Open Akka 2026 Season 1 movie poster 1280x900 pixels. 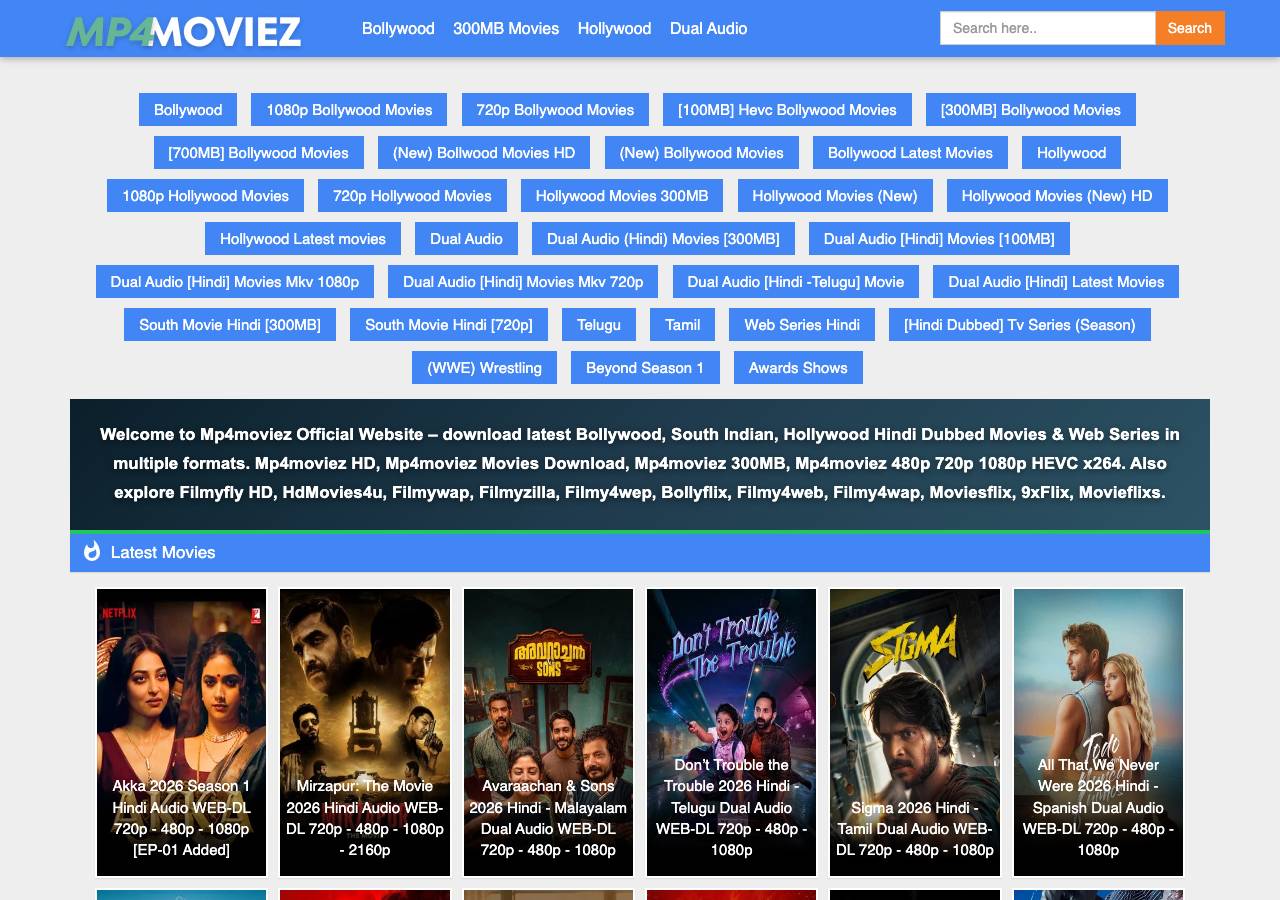coord(181,732)
